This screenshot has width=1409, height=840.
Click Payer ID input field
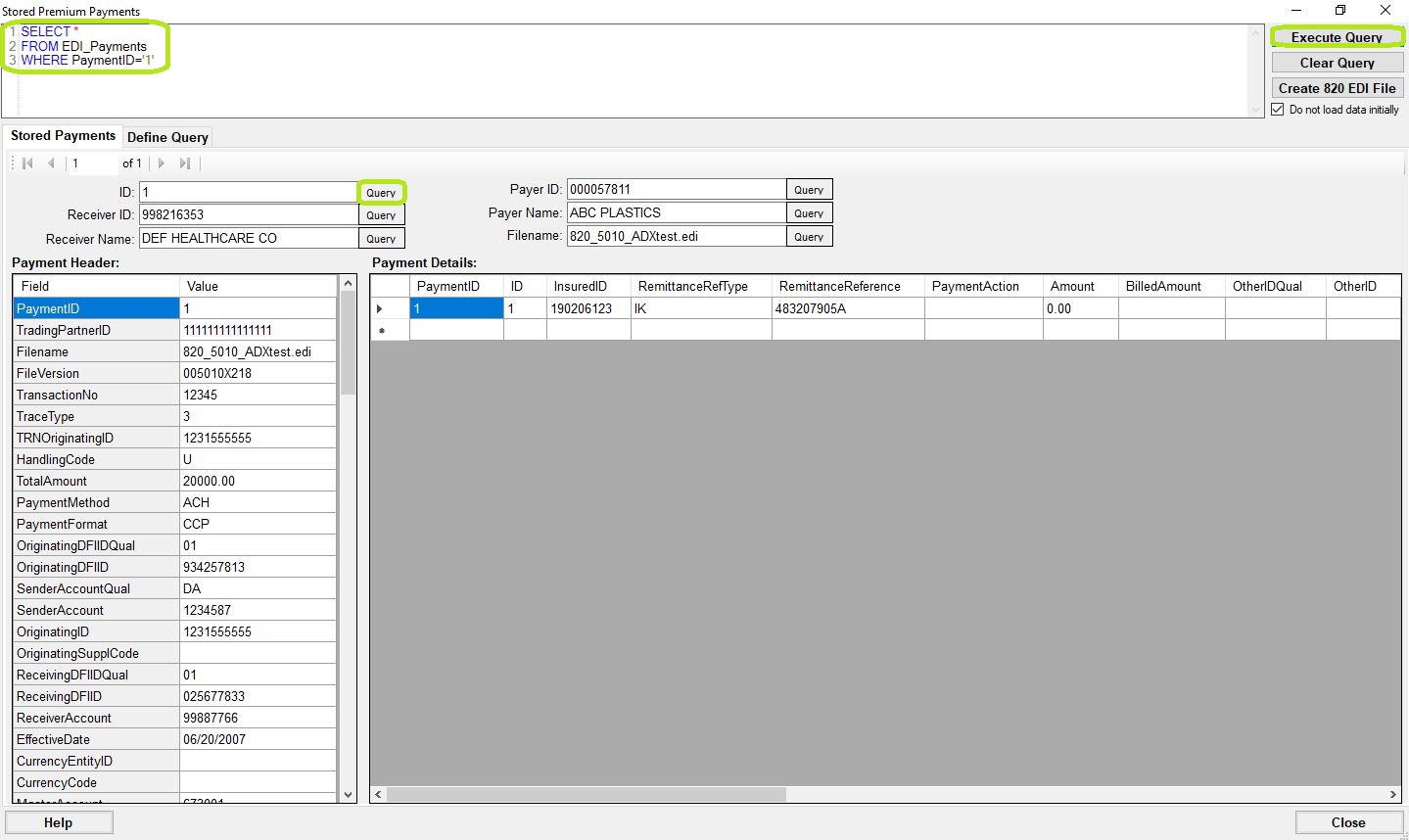(677, 189)
